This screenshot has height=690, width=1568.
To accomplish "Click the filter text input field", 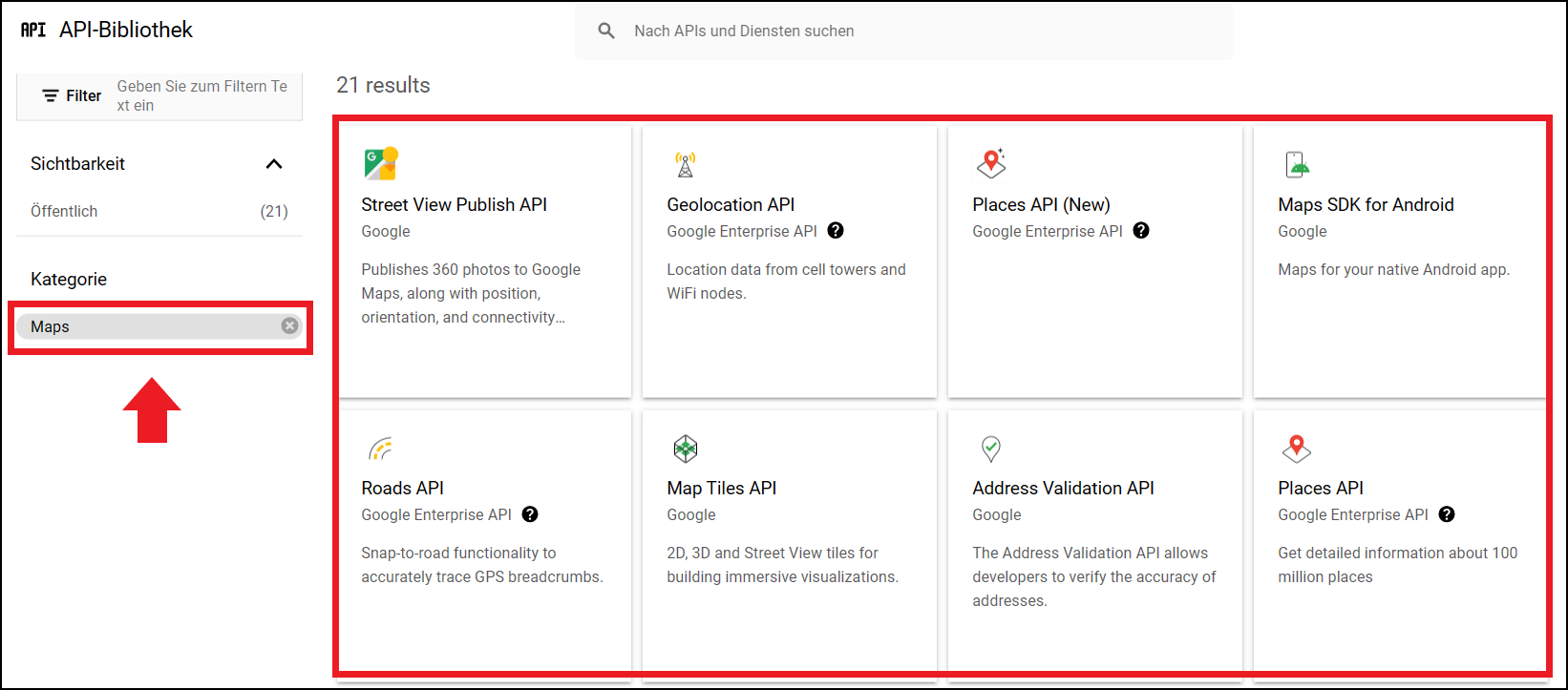I will 202,95.
